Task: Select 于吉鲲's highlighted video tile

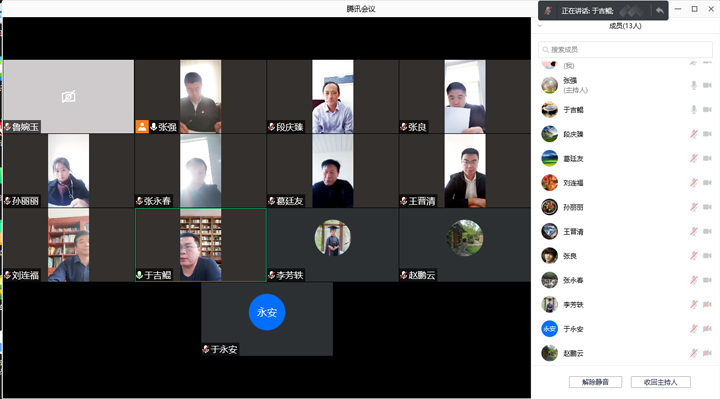Action: pyautogui.click(x=201, y=245)
